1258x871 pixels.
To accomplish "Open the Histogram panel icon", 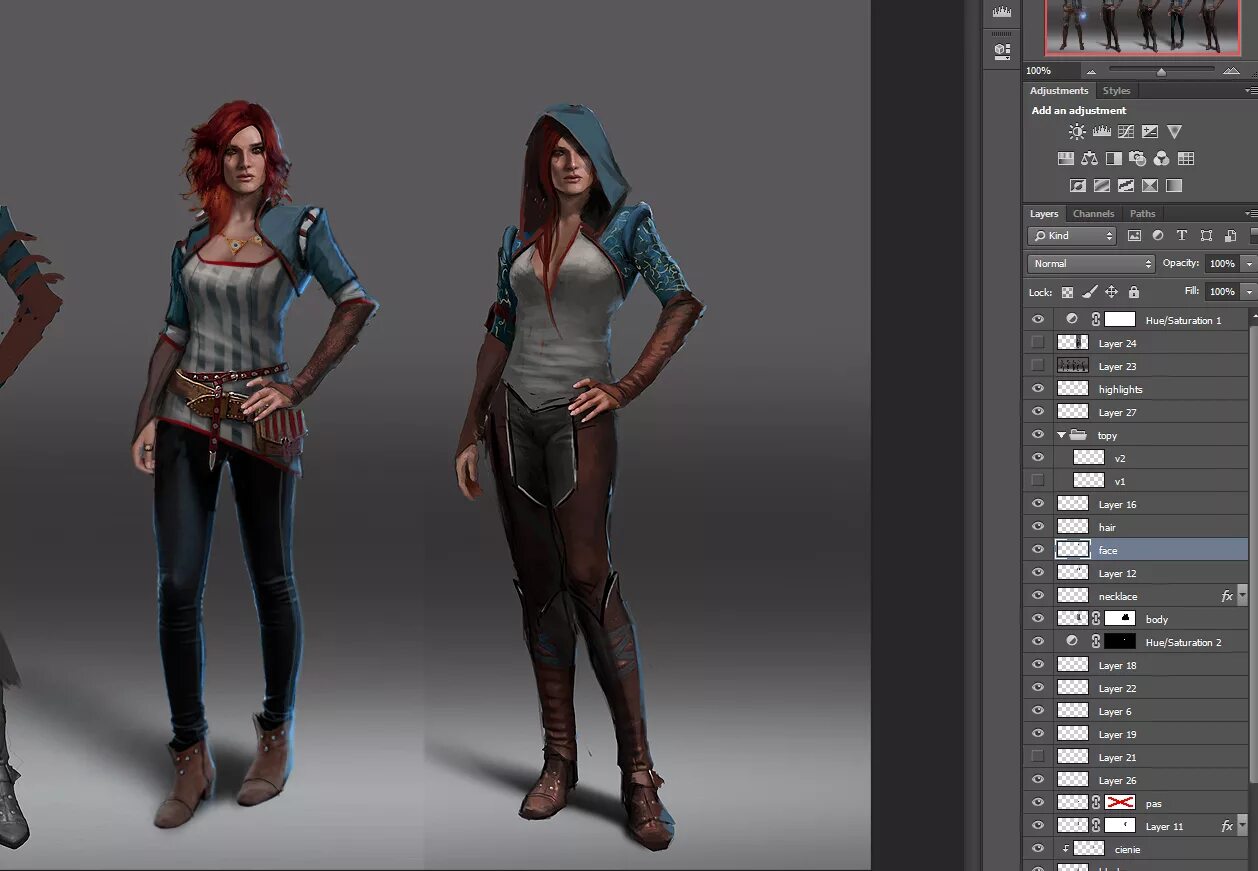I will (1001, 12).
